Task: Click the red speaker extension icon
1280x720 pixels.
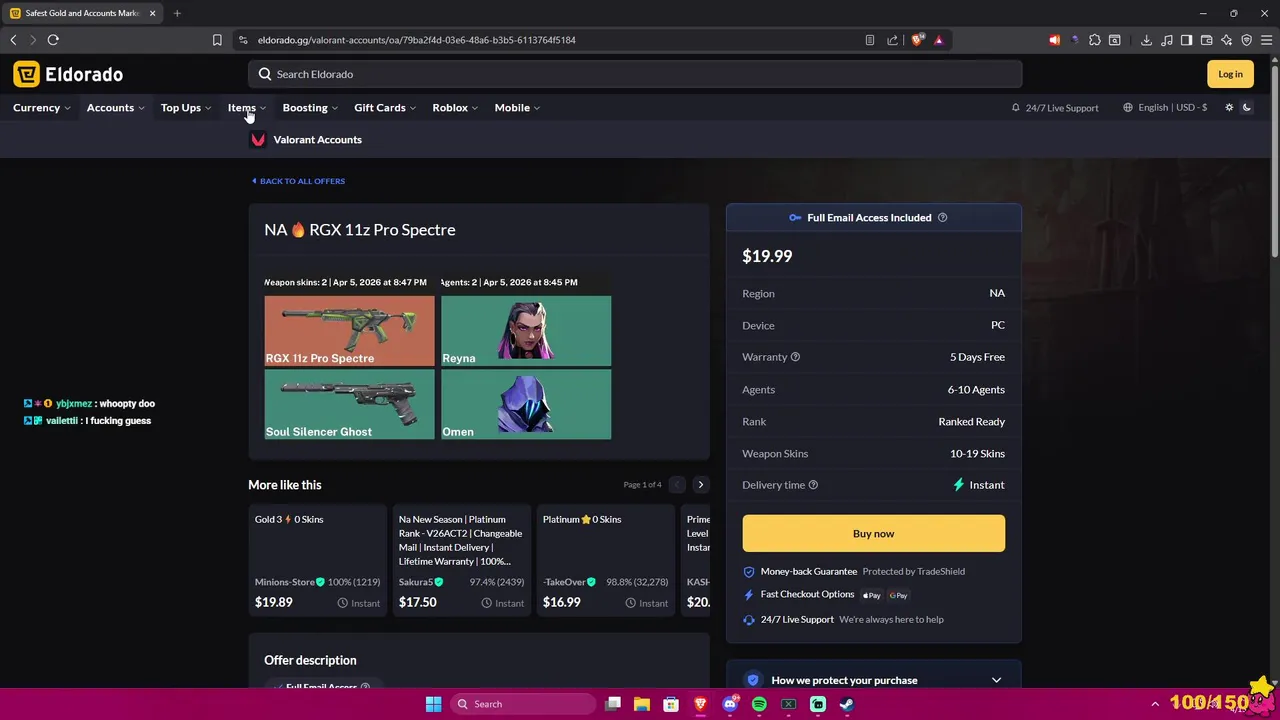Action: coord(1054,40)
